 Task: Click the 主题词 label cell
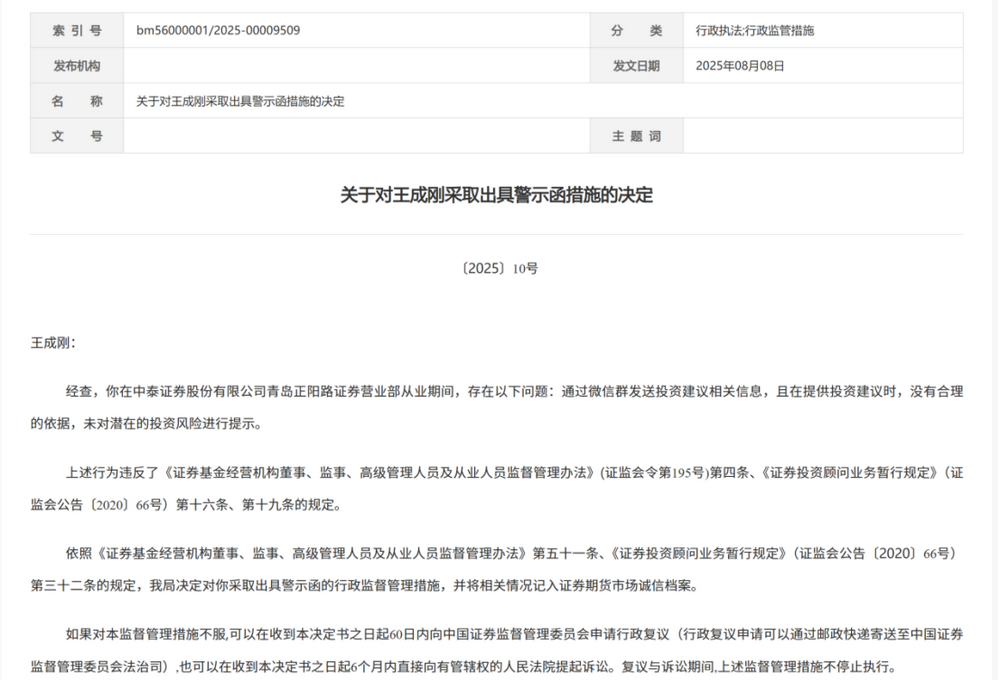pyautogui.click(x=636, y=135)
